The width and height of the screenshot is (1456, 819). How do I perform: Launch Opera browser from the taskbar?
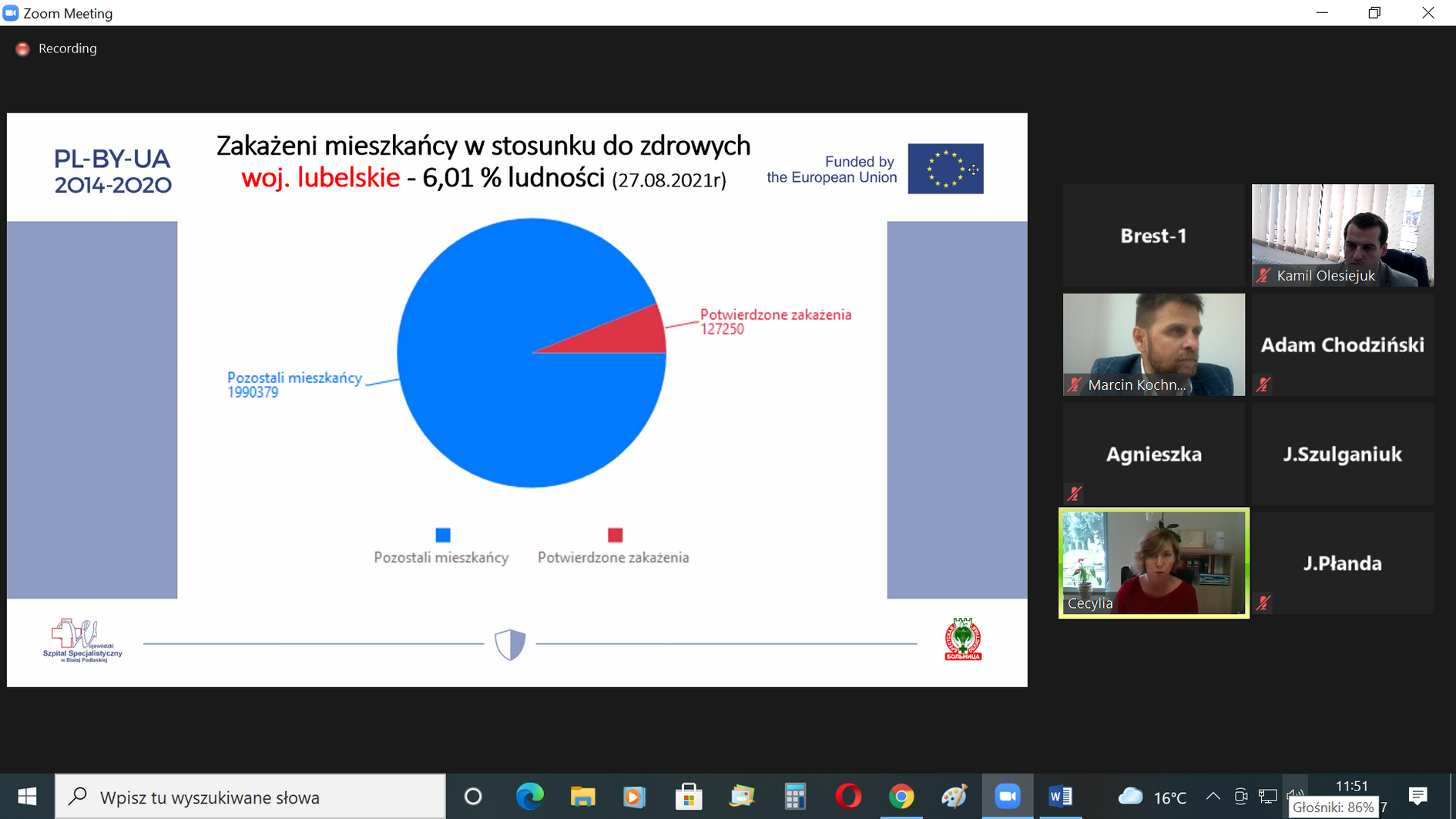point(848,797)
